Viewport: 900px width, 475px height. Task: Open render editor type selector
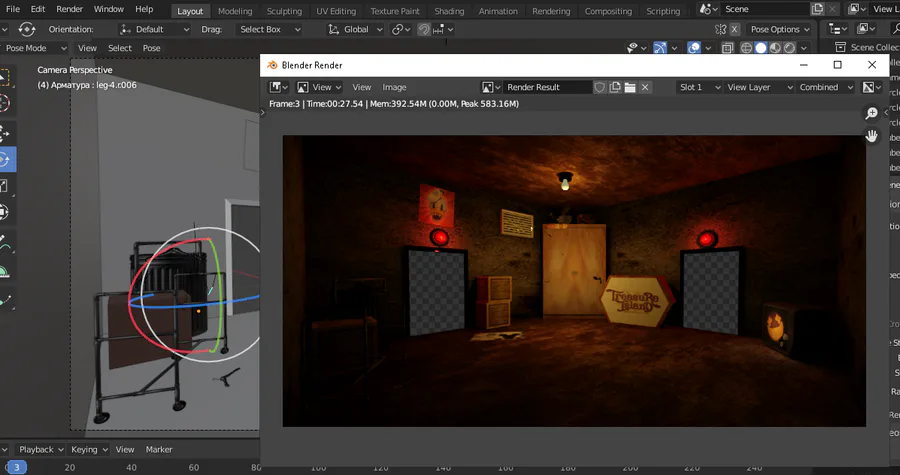tap(279, 87)
